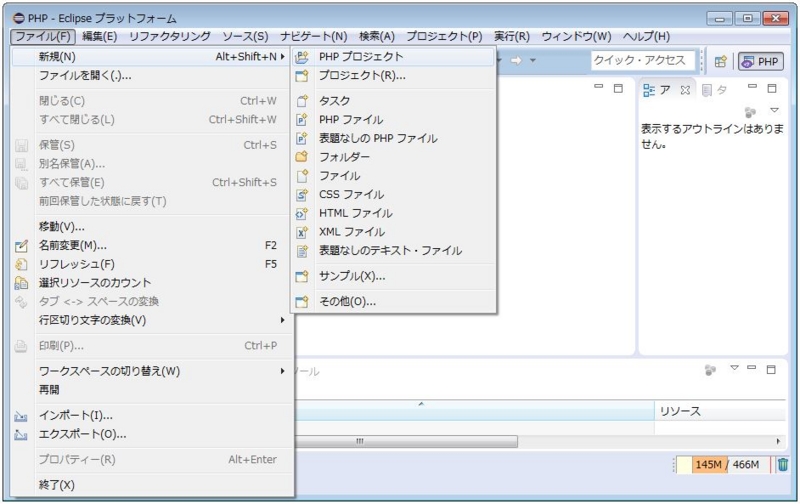Open forward history dropdown arrow
This screenshot has height=504, width=800.
pos(533,61)
